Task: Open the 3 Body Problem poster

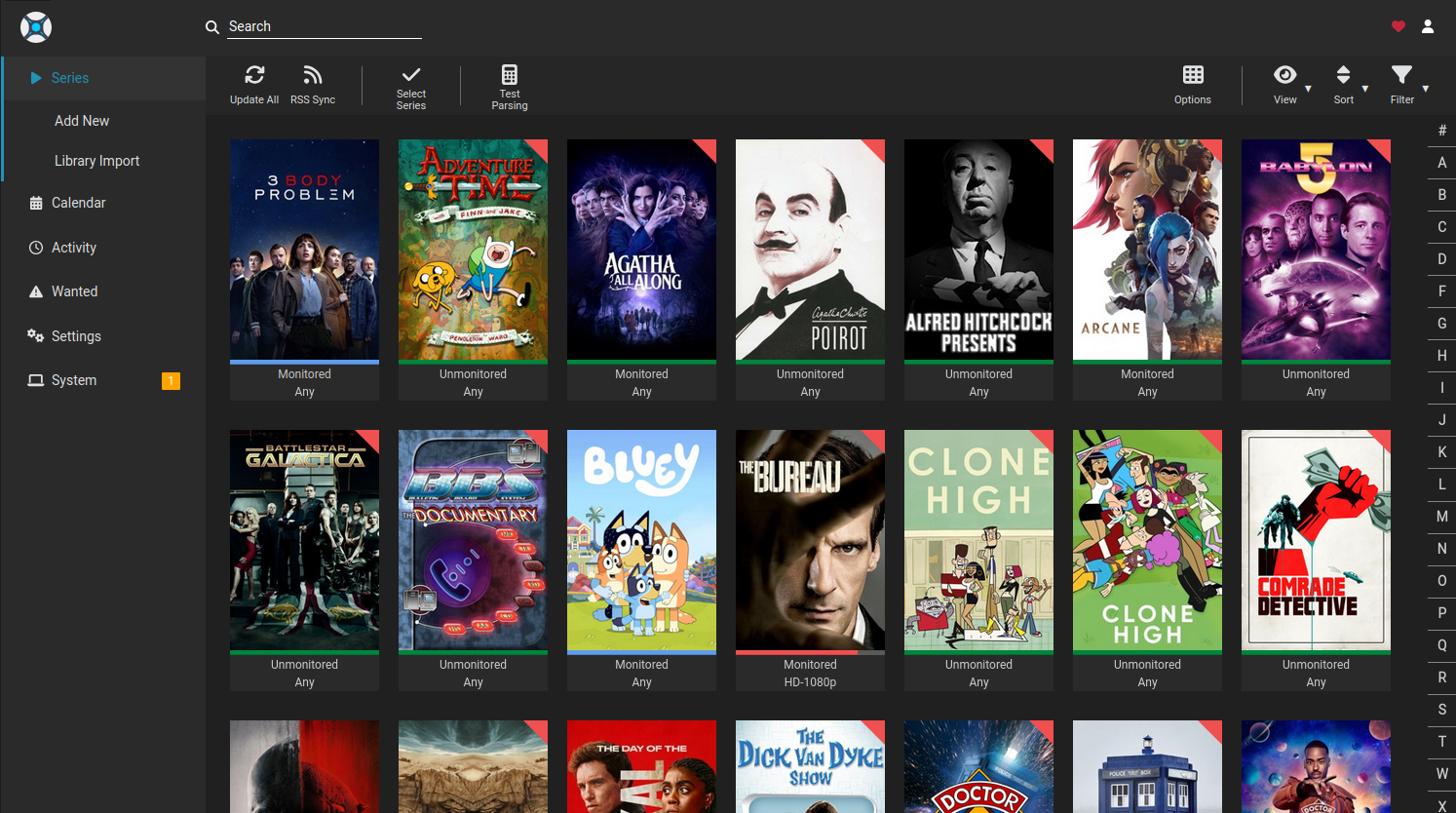Action: (304, 250)
